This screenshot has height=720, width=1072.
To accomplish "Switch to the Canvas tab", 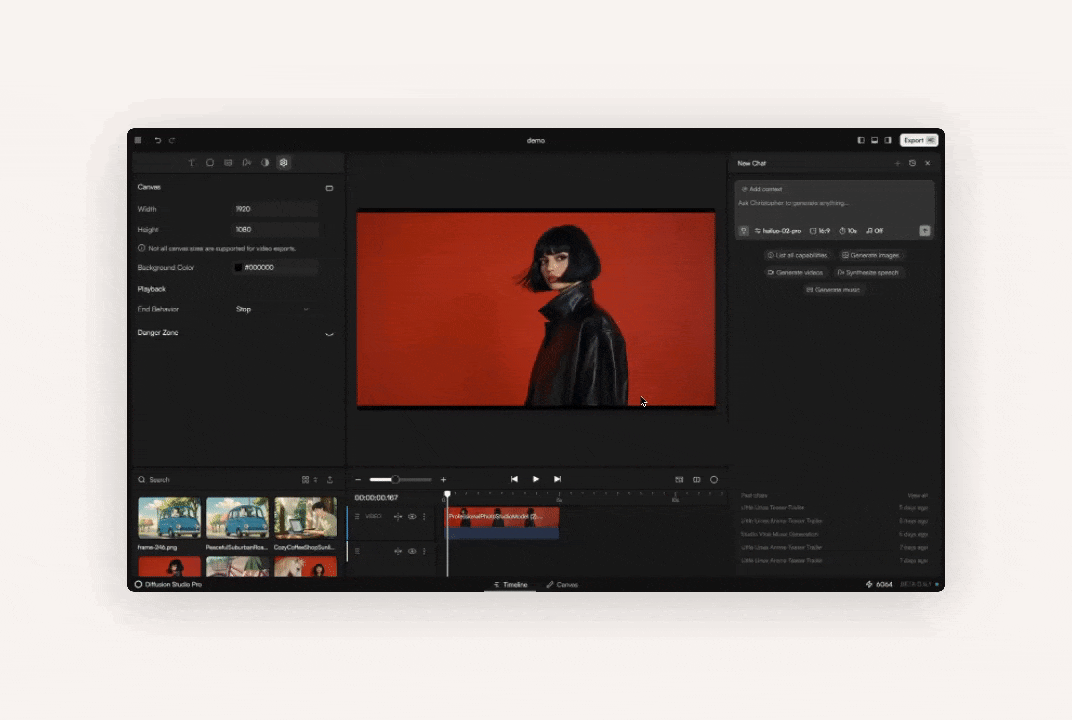I will point(562,585).
